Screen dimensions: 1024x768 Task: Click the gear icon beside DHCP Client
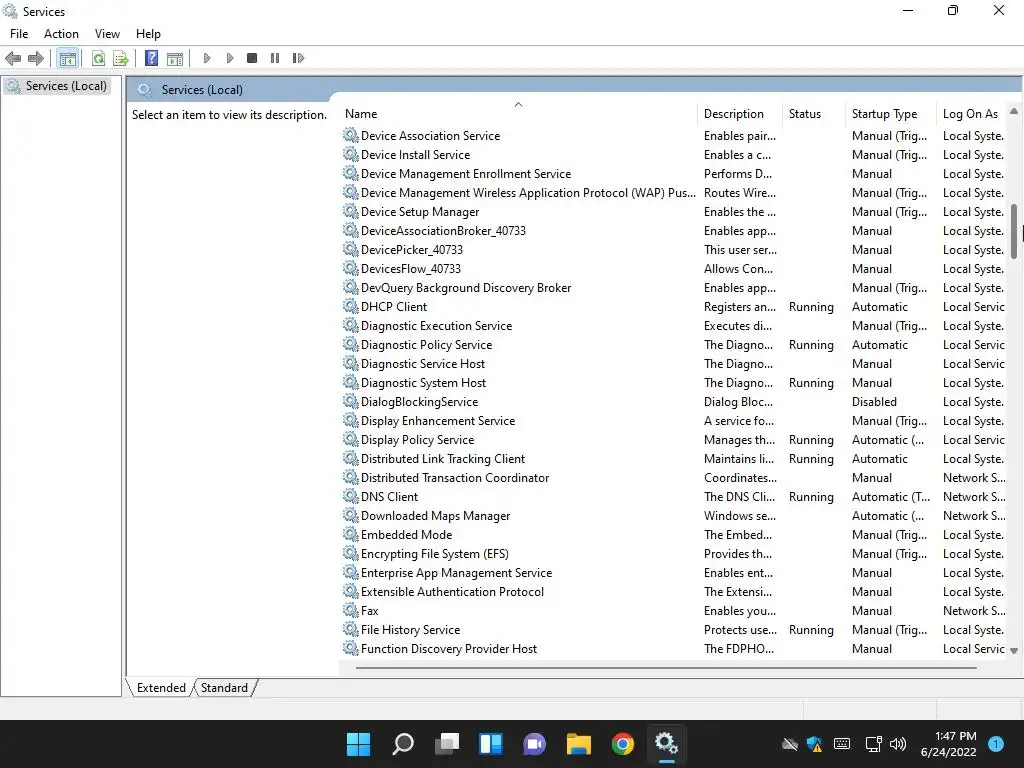351,306
